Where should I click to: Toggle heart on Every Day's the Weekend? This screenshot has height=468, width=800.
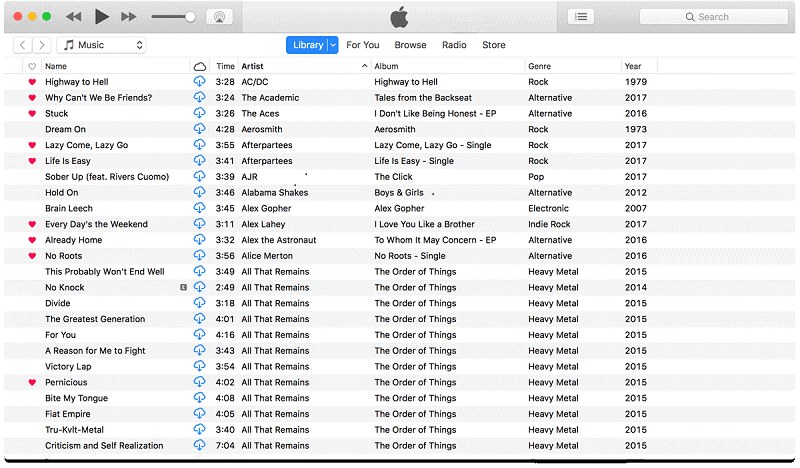32,224
